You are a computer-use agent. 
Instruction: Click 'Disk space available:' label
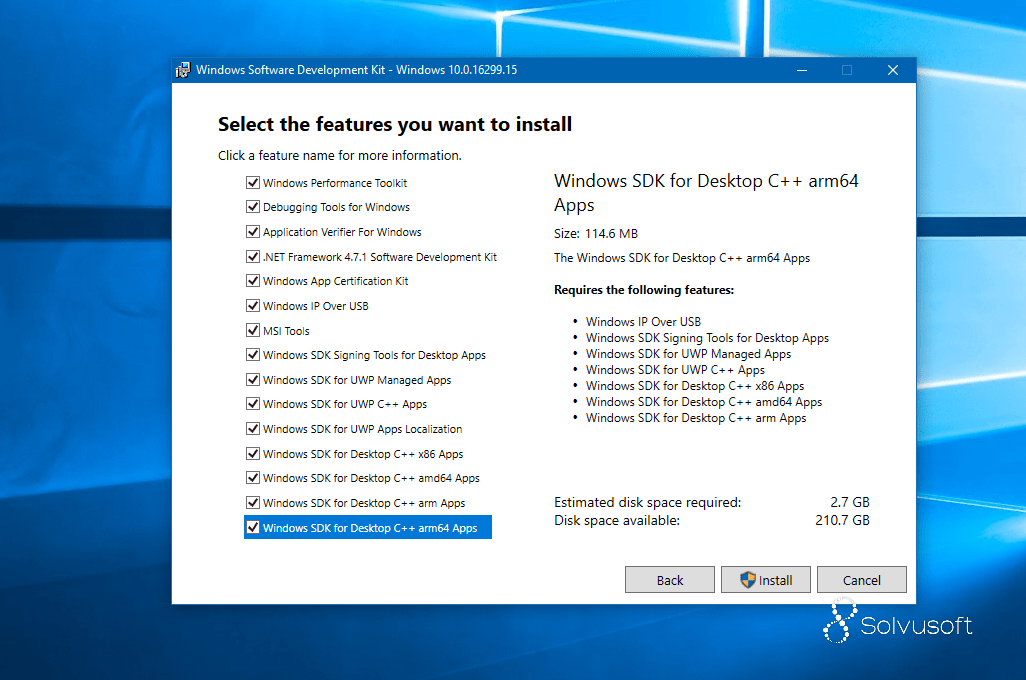tap(616, 520)
